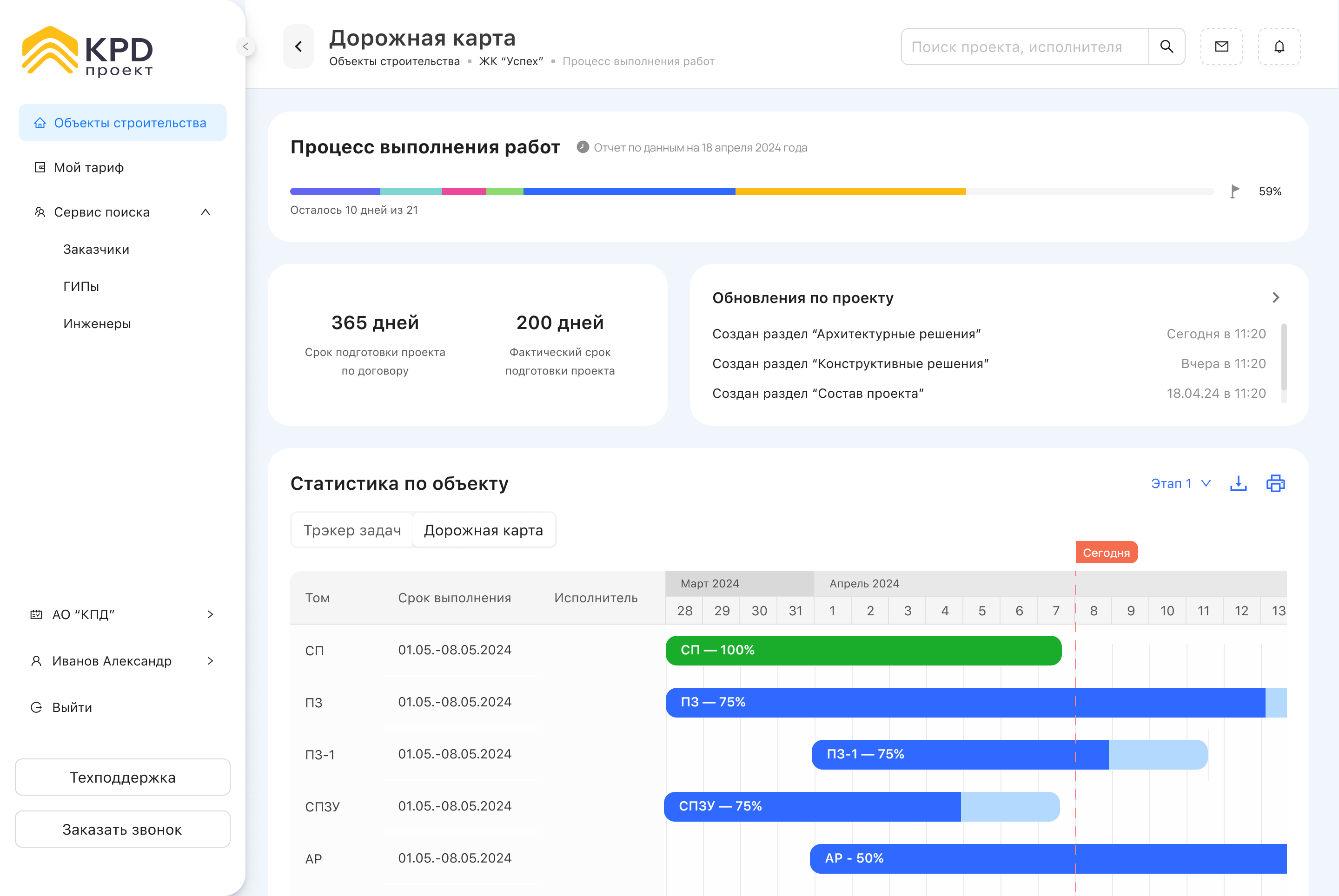Screen dimensions: 1339x896
Task: Click the СП — 100% Gantt bar
Action: click(x=863, y=650)
